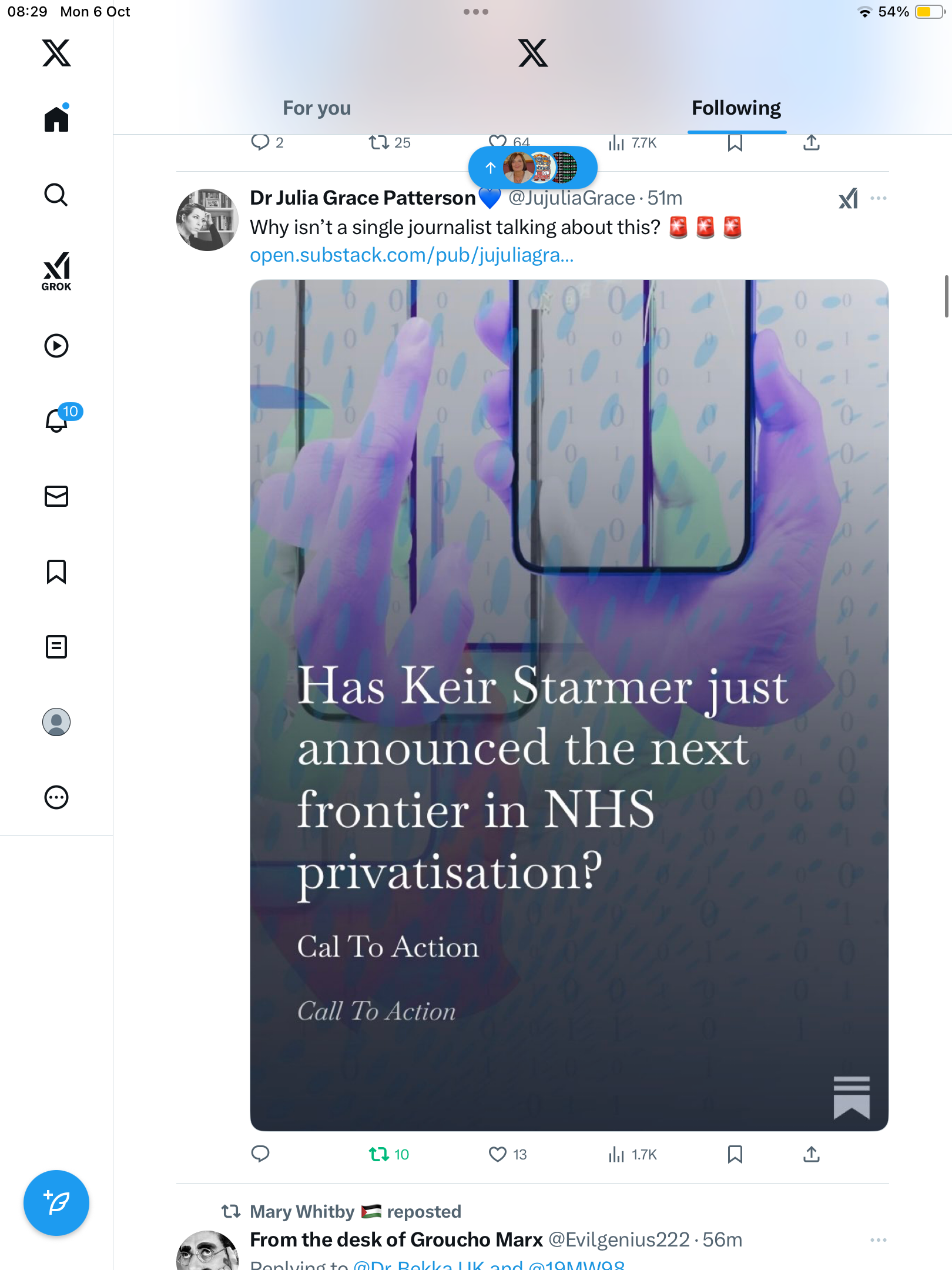Screen dimensions: 952x1270
Task: Select the Following tab
Action: coord(736,108)
